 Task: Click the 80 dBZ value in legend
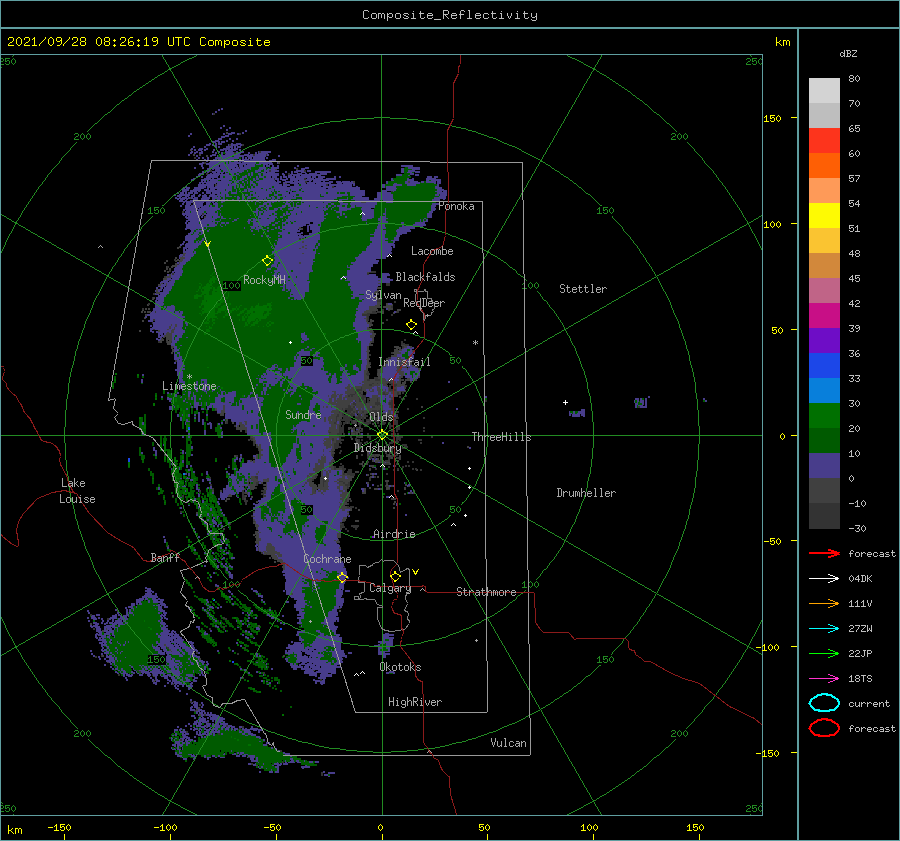point(854,78)
